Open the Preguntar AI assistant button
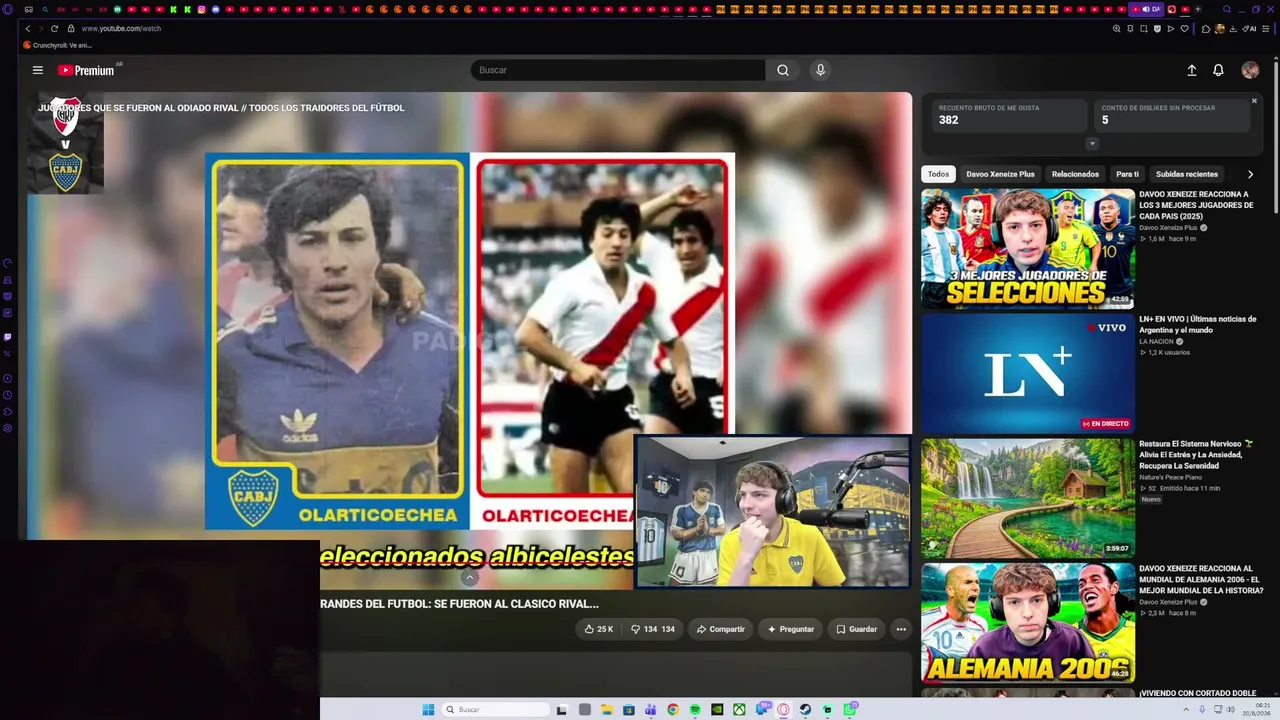1280x720 pixels. click(790, 629)
